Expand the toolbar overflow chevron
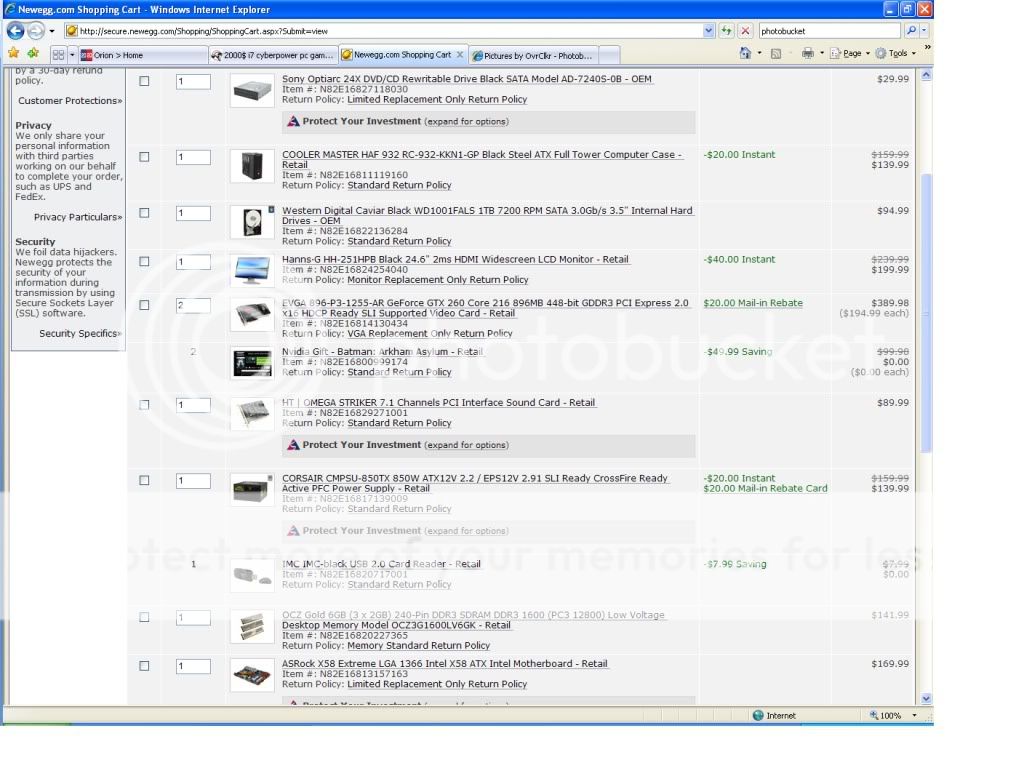This screenshot has width=1024, height=768. tap(927, 47)
